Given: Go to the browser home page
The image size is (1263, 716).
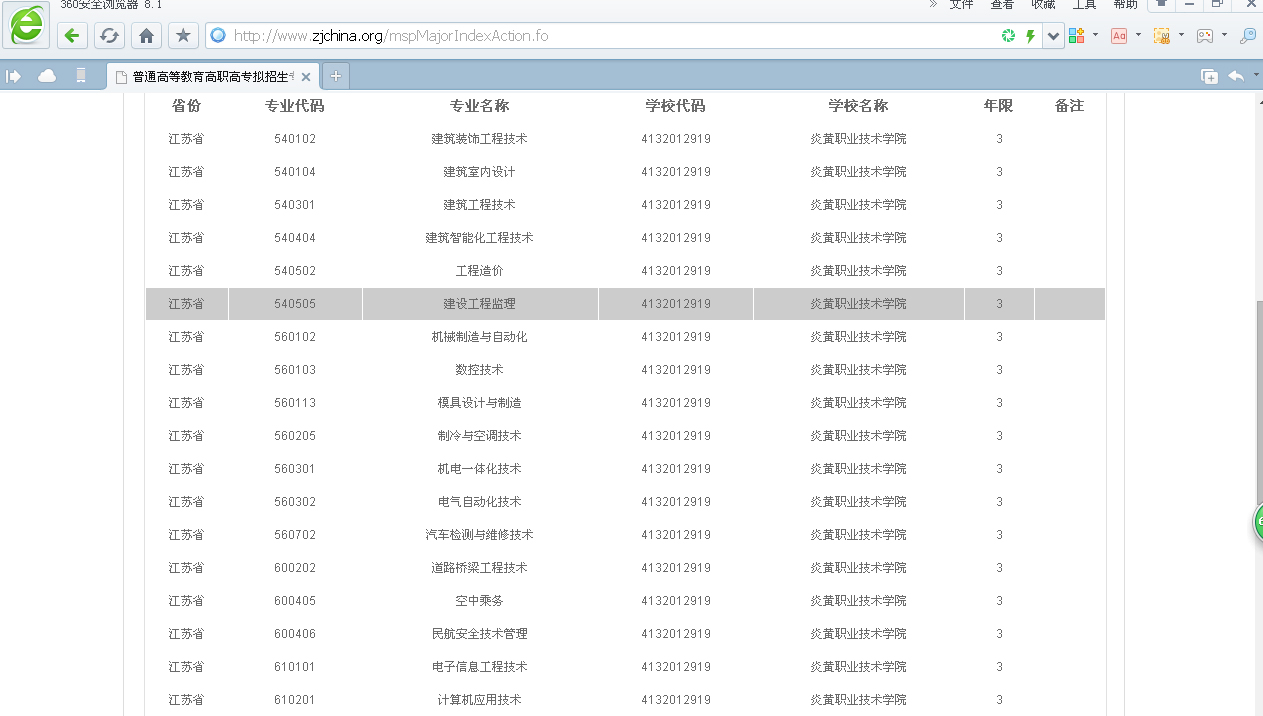Looking at the screenshot, I should 146,36.
